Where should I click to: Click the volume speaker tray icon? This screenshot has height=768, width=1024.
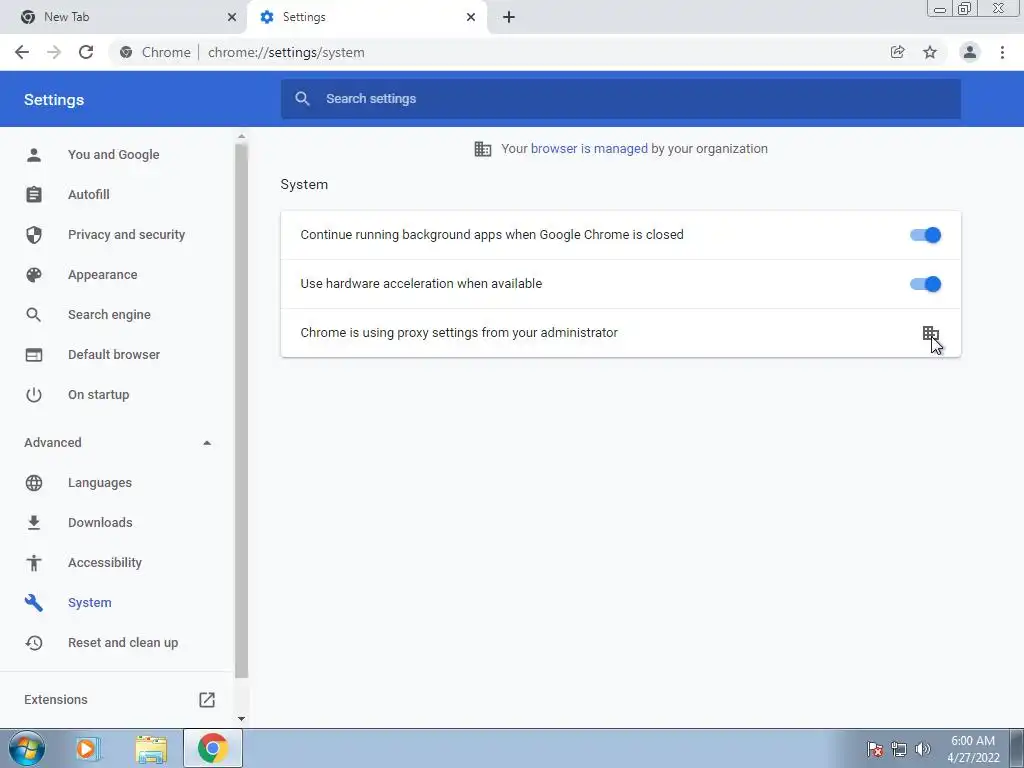tap(923, 749)
